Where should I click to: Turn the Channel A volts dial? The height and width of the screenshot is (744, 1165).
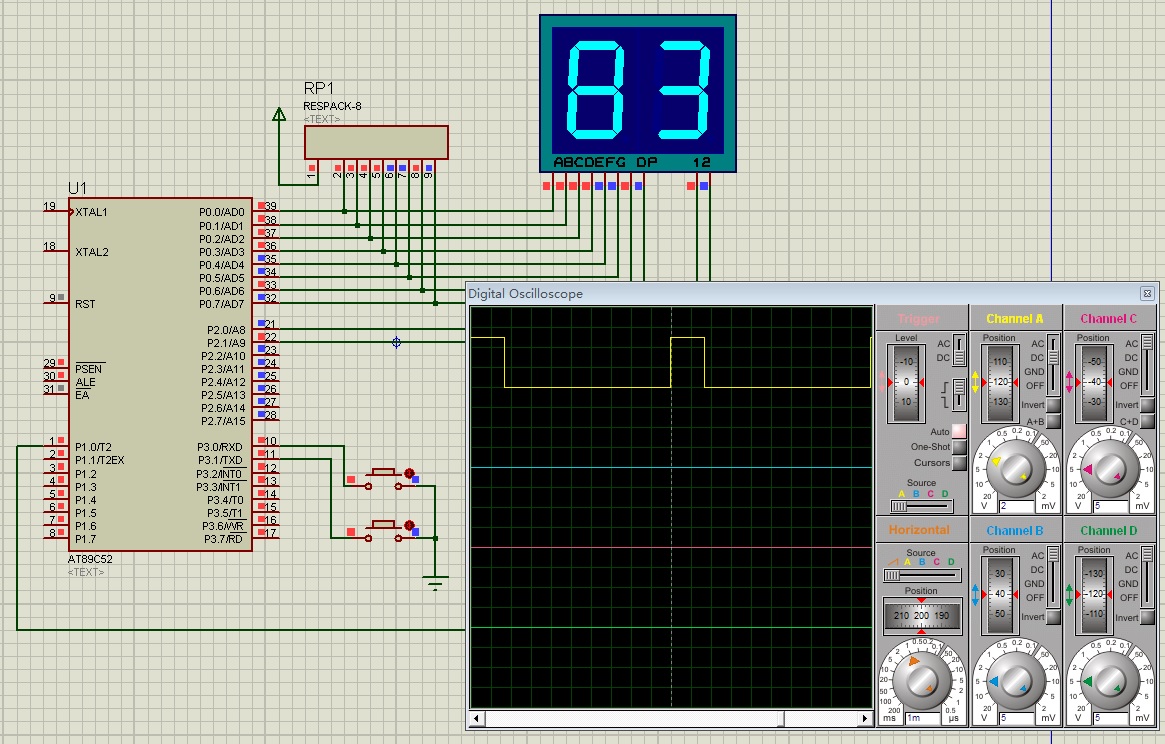(x=1014, y=469)
